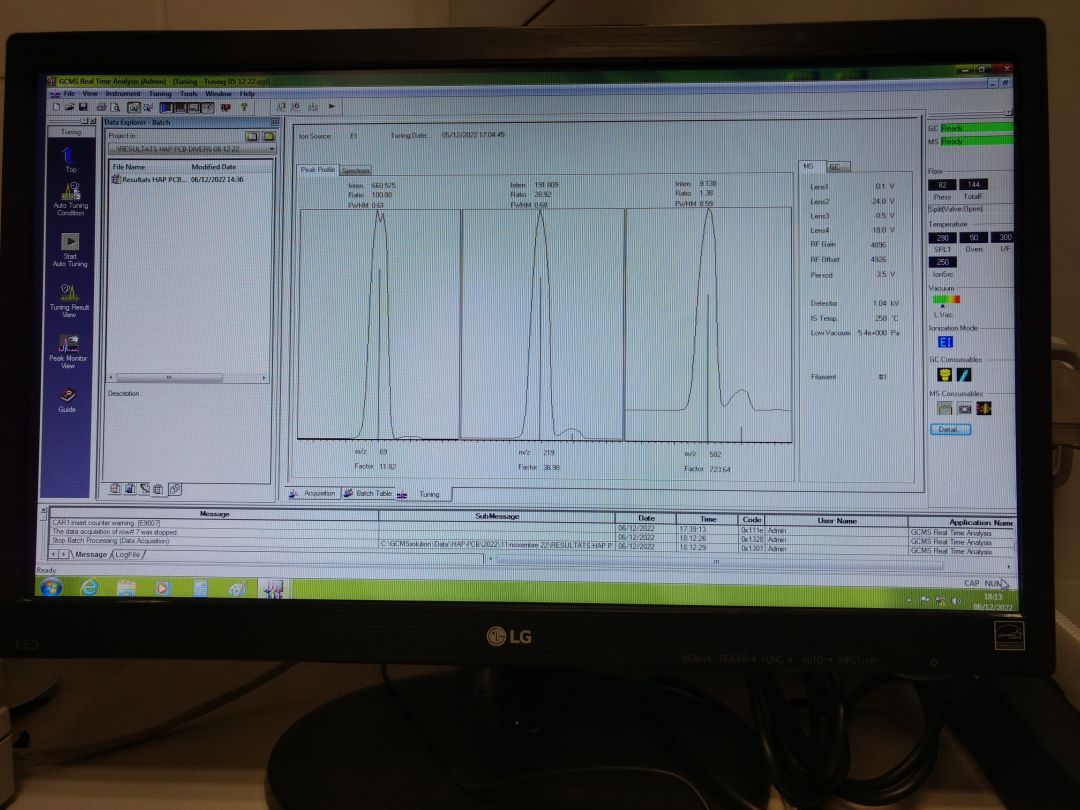The image size is (1080, 810).
Task: Switch to the Spectrum tab
Action: [x=356, y=170]
